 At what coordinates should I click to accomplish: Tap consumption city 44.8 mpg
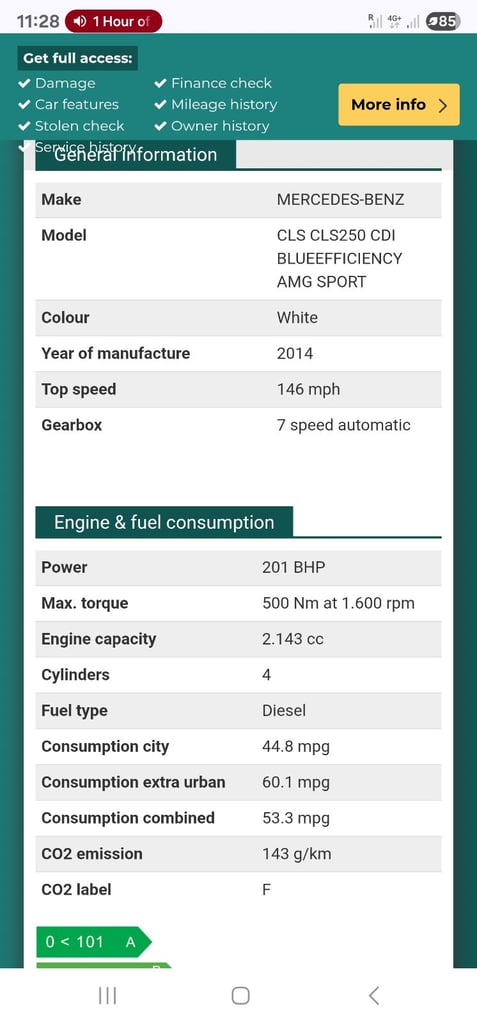click(x=295, y=746)
